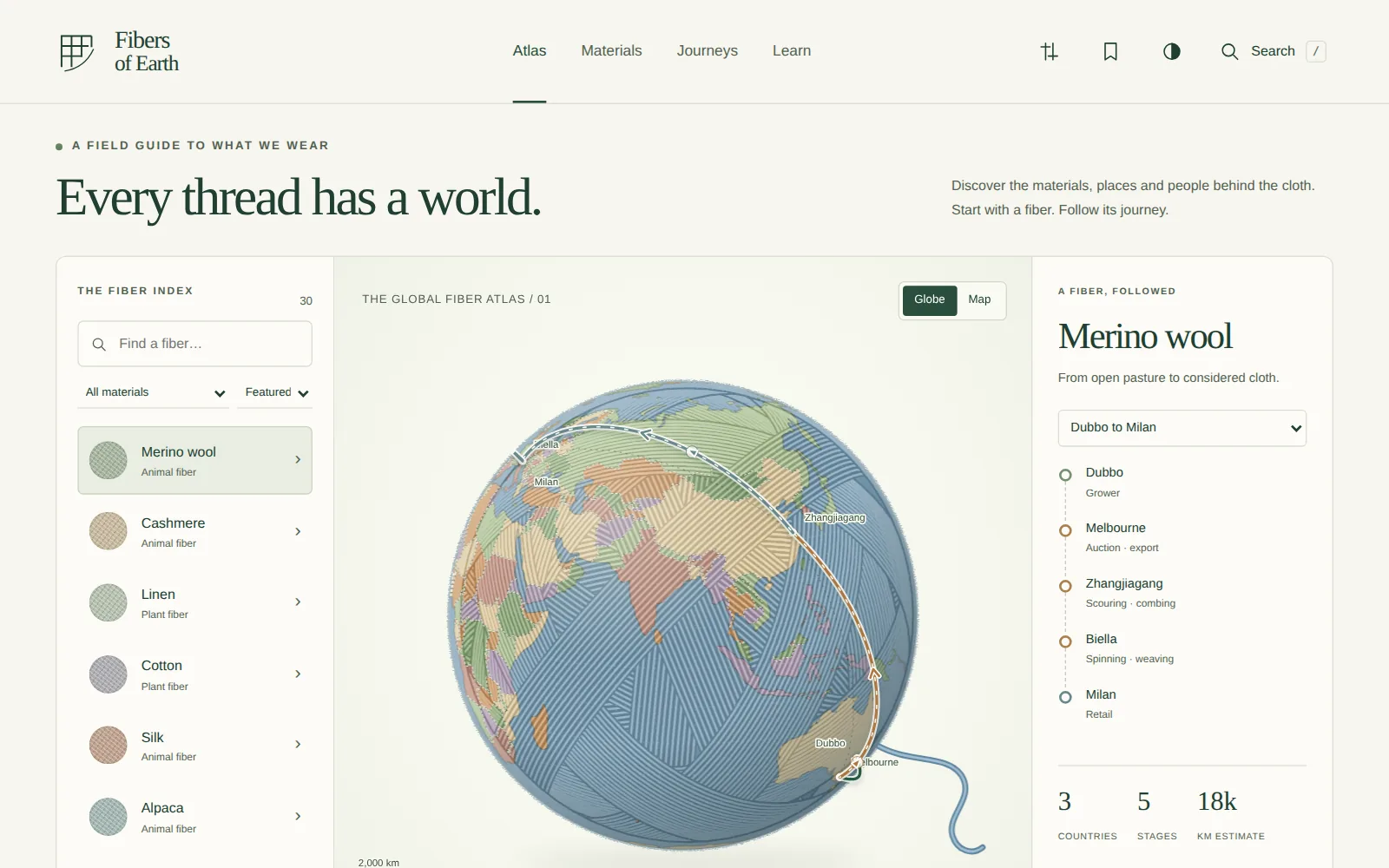Expand the Linen row chevron

tap(298, 602)
